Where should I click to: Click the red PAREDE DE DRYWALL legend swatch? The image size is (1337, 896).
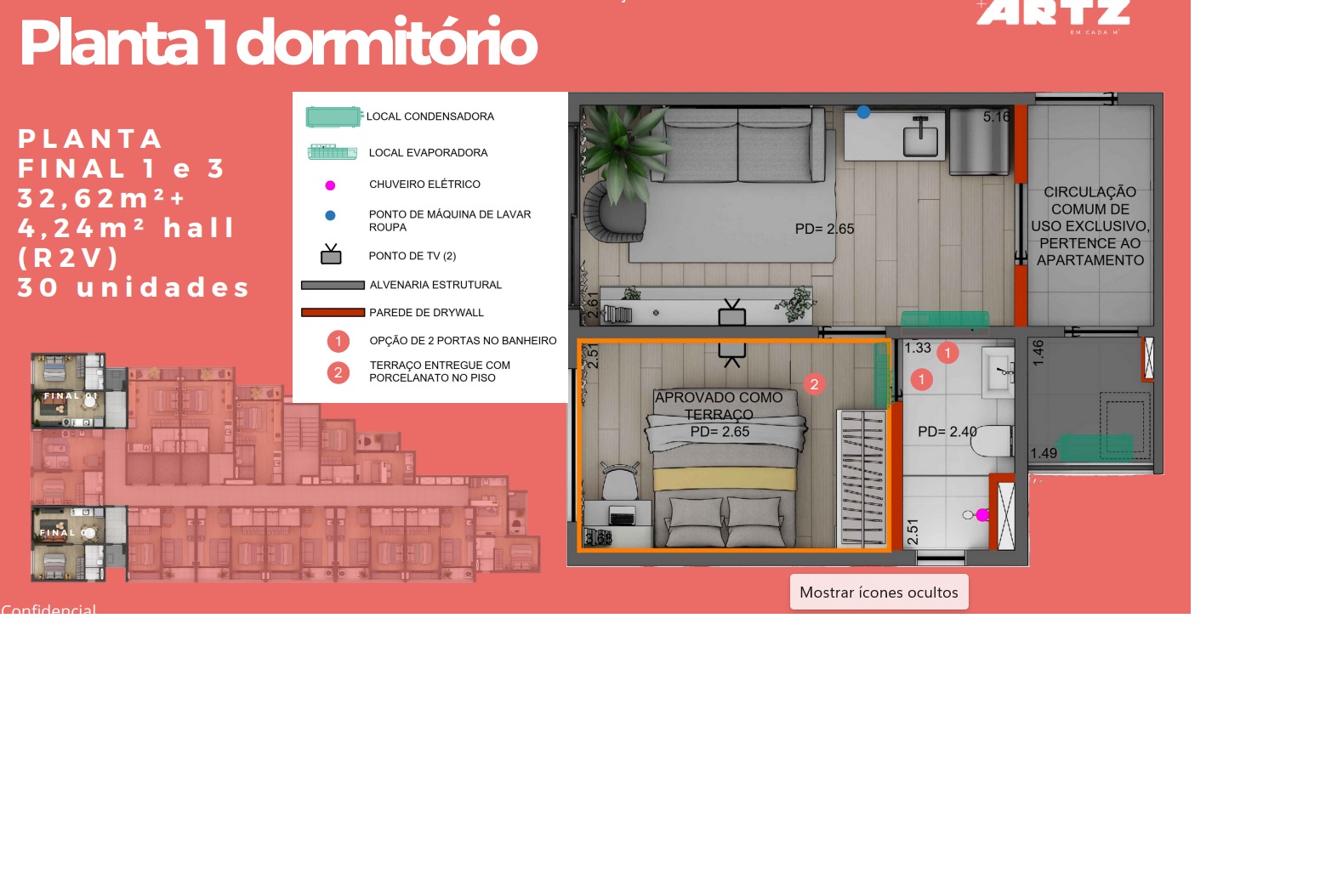click(x=333, y=313)
